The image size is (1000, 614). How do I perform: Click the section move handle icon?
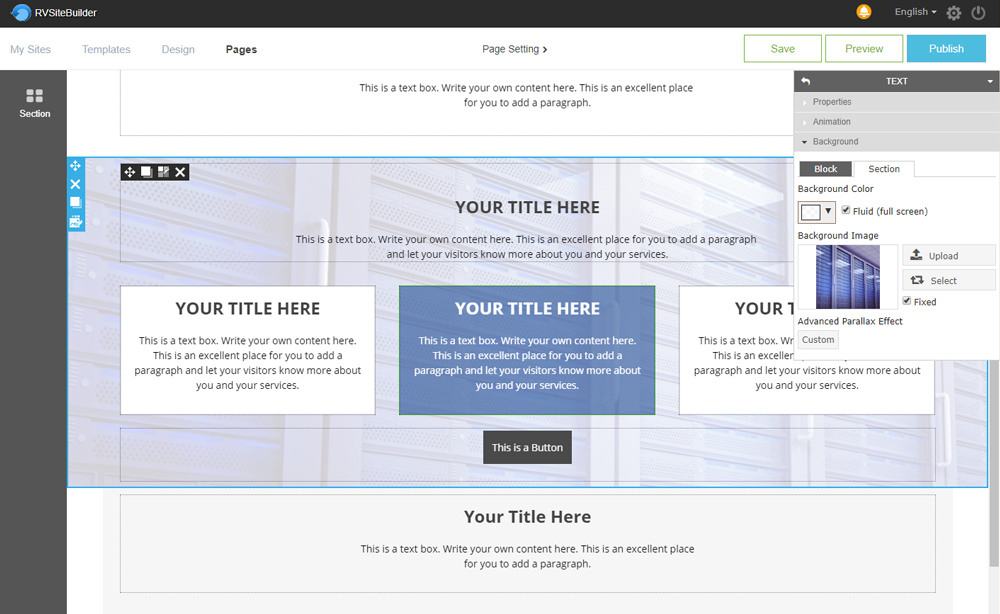pos(75,166)
